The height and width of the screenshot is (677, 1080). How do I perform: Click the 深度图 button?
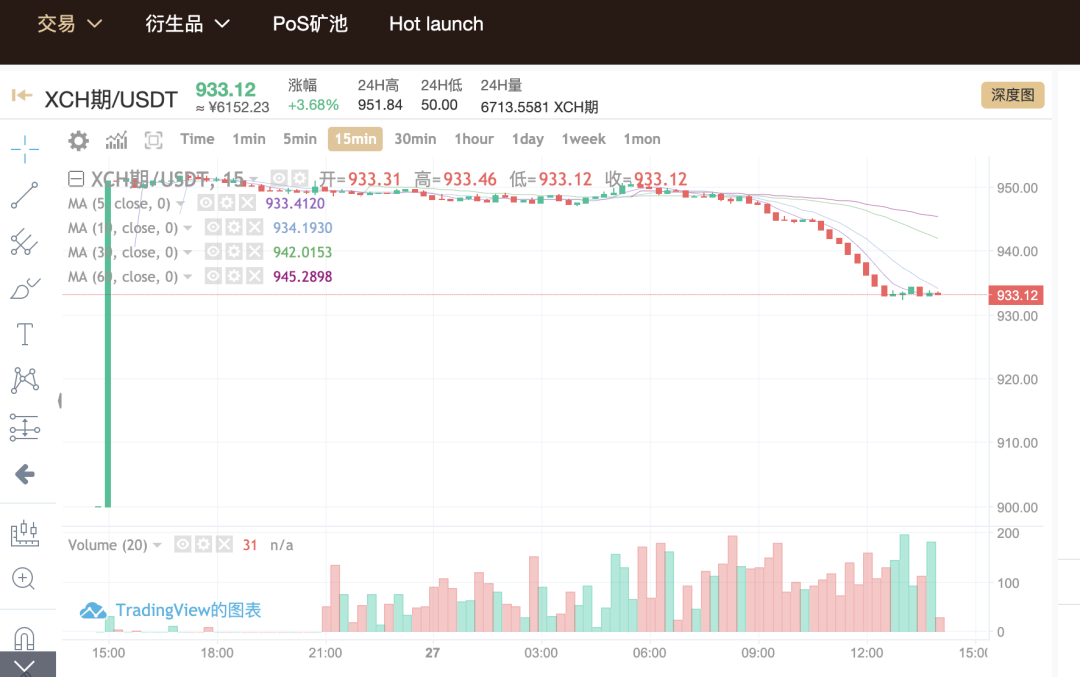tap(1012, 95)
